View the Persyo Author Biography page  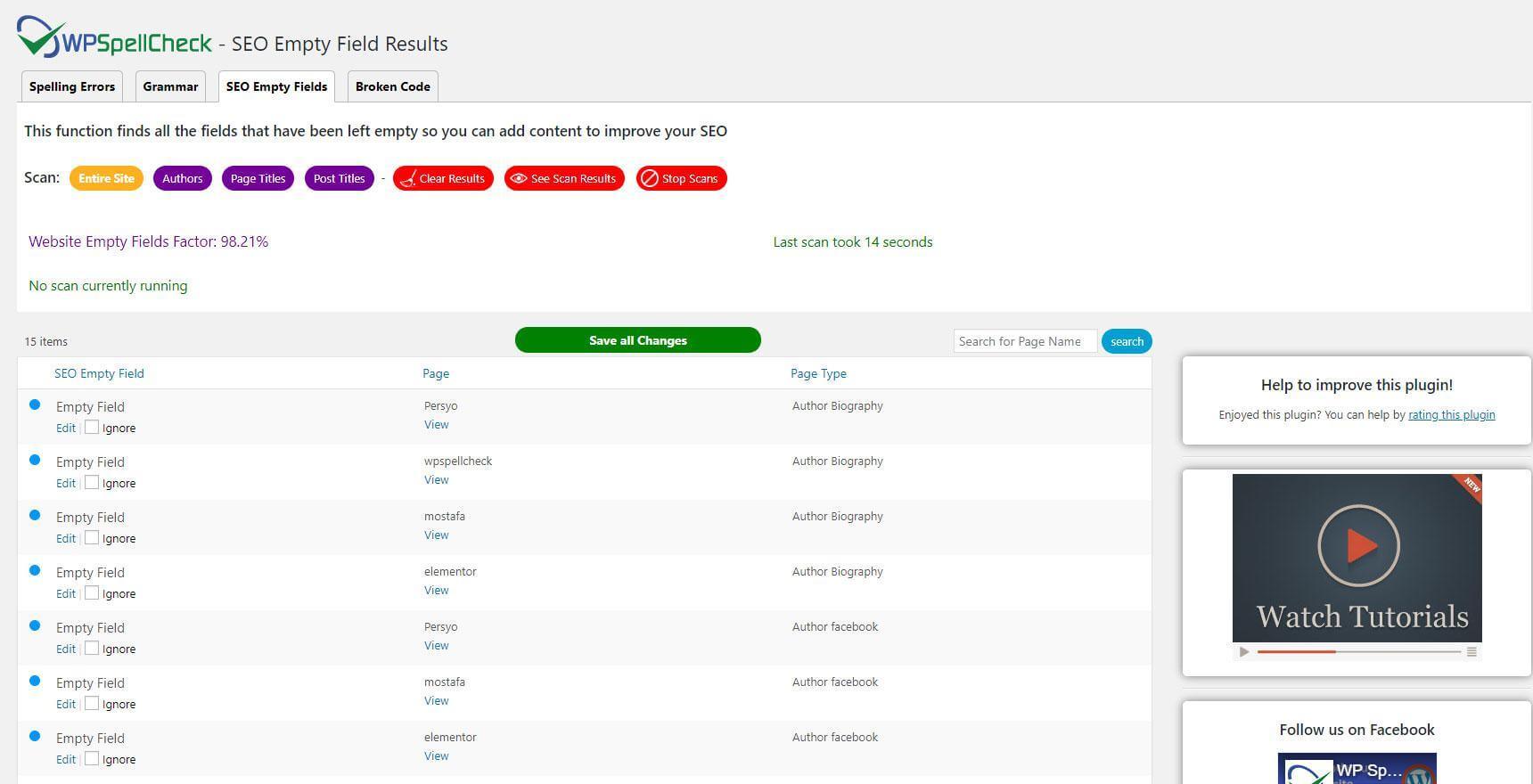click(436, 424)
